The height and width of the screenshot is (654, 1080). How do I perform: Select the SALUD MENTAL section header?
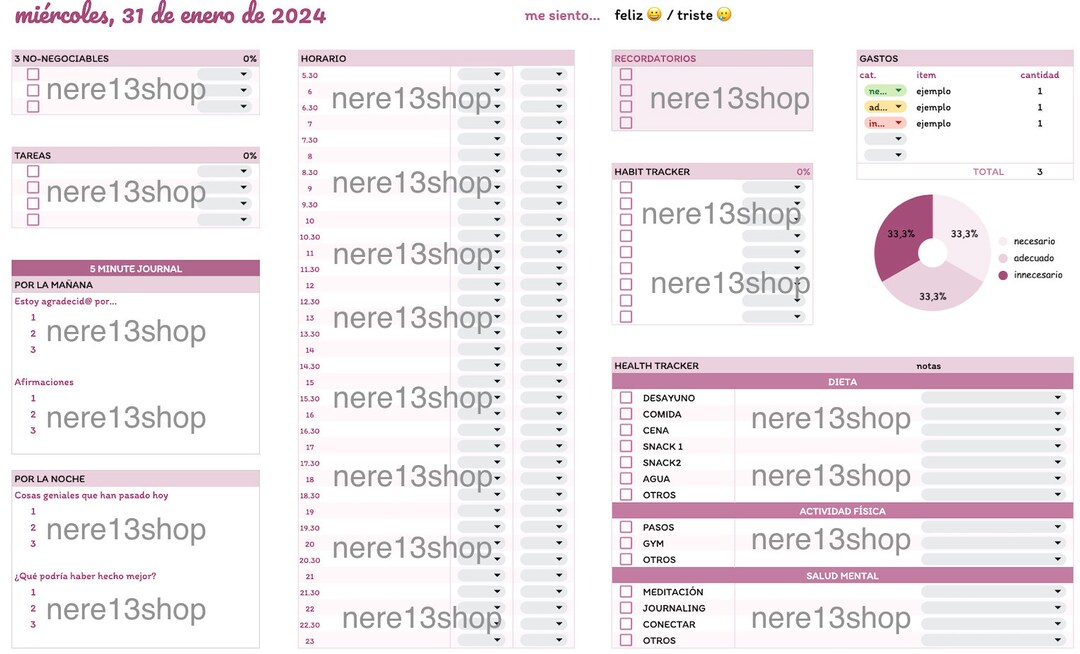pyautogui.click(x=842, y=576)
